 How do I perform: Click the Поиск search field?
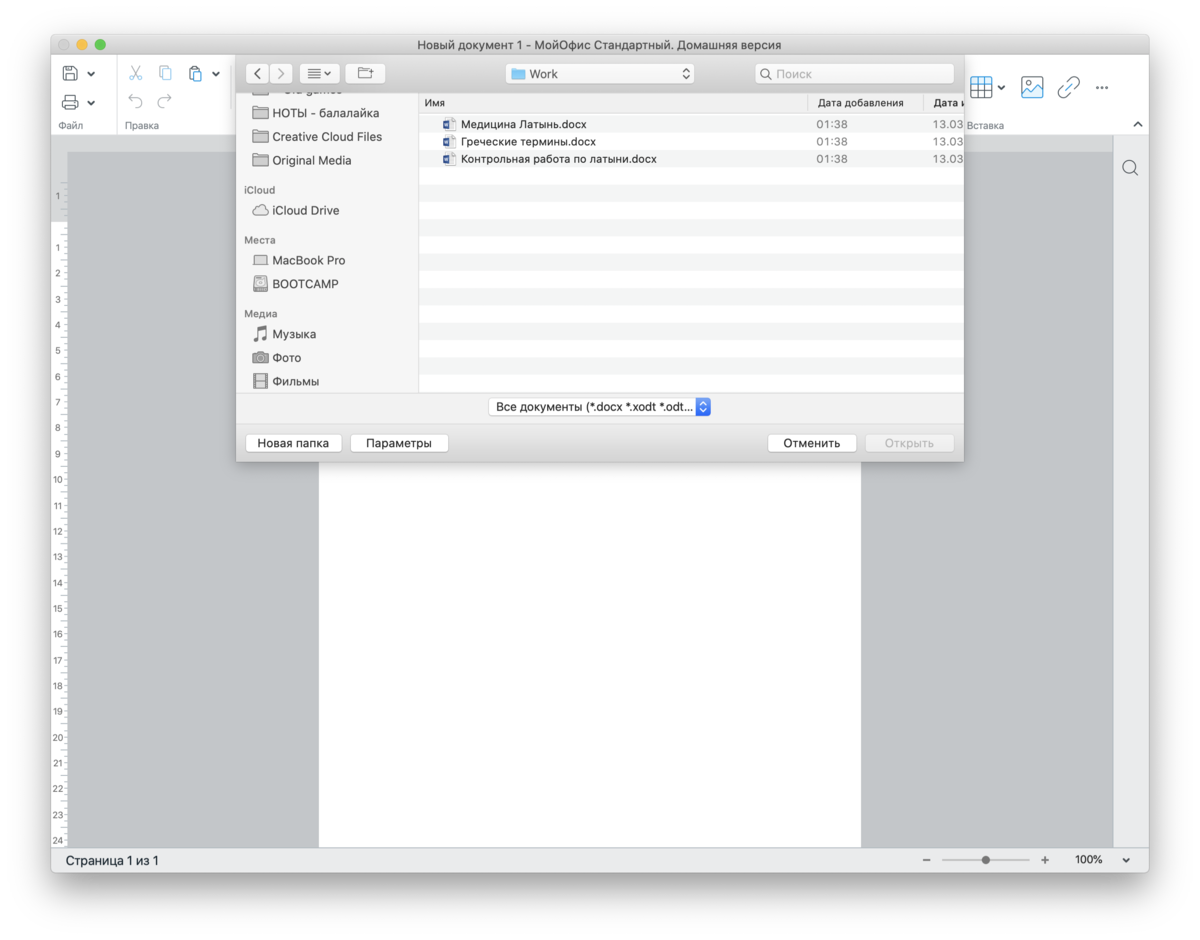click(855, 74)
